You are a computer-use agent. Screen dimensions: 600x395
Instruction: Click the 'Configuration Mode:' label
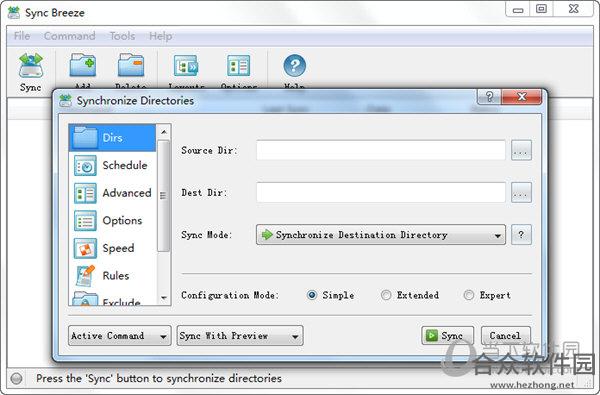click(x=230, y=295)
